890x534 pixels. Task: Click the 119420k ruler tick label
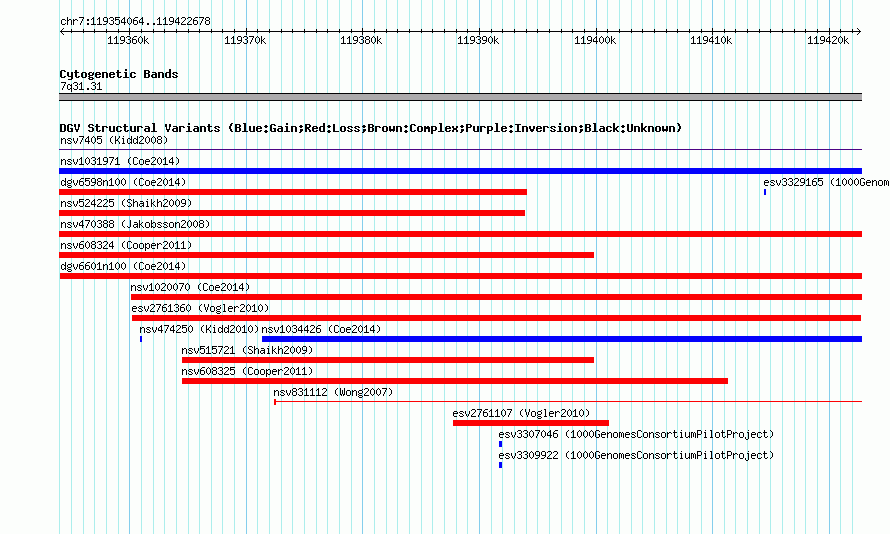coord(828,40)
